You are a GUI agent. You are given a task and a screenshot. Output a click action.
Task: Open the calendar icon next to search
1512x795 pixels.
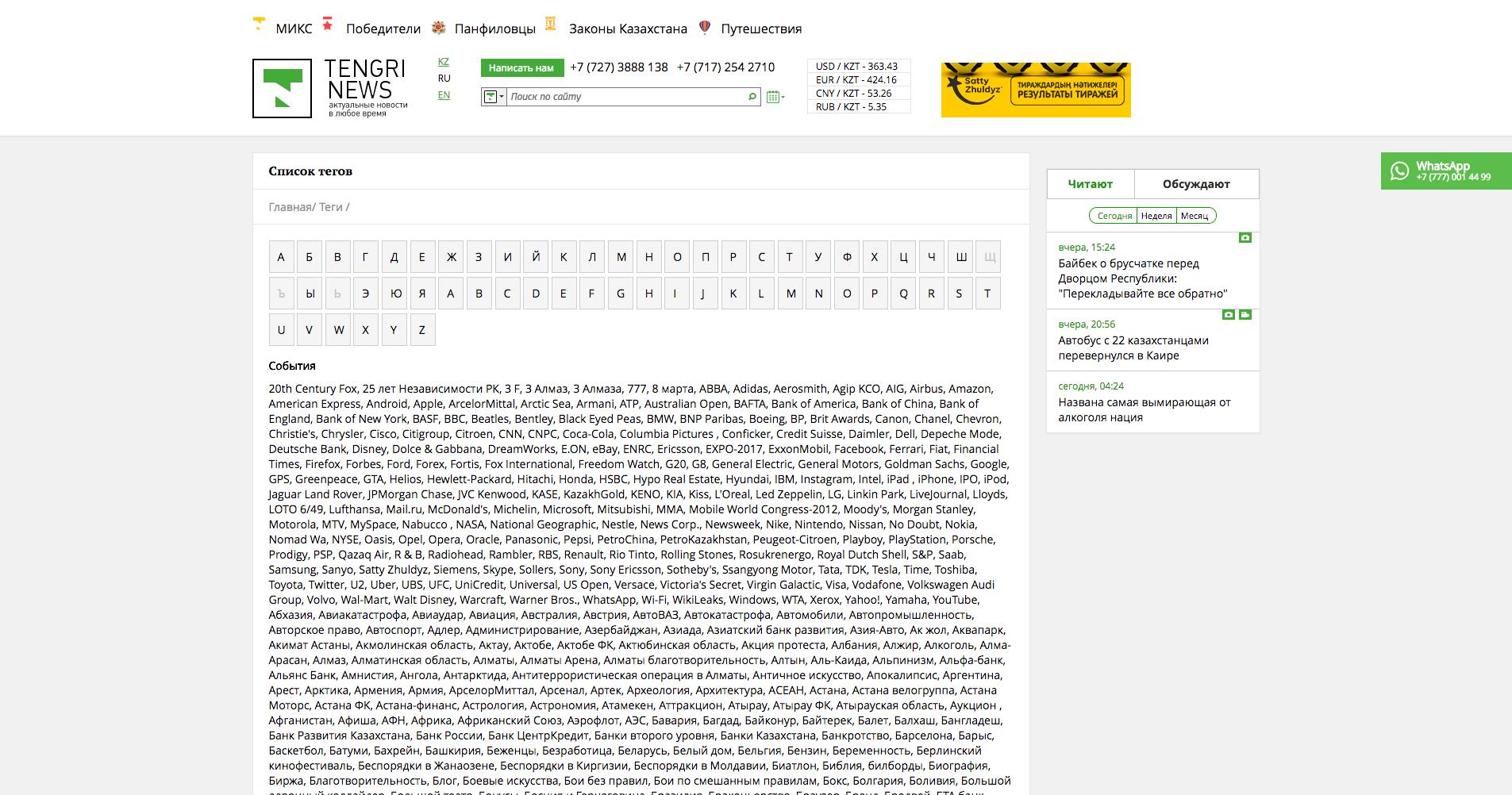tap(775, 97)
